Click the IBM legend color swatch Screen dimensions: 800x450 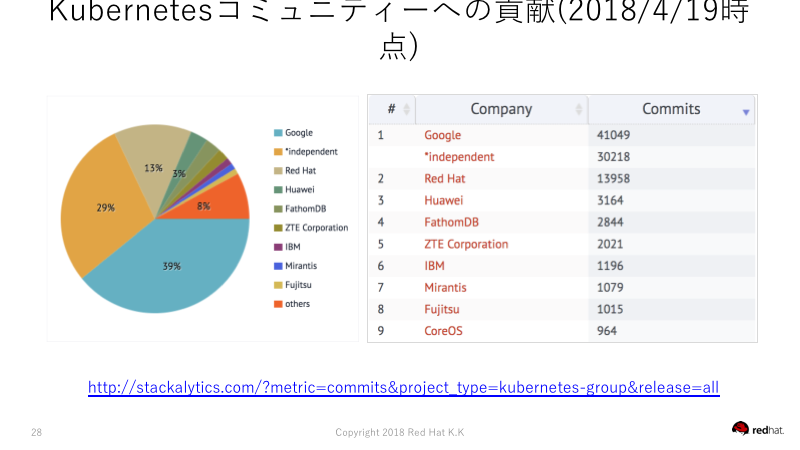tap(278, 247)
